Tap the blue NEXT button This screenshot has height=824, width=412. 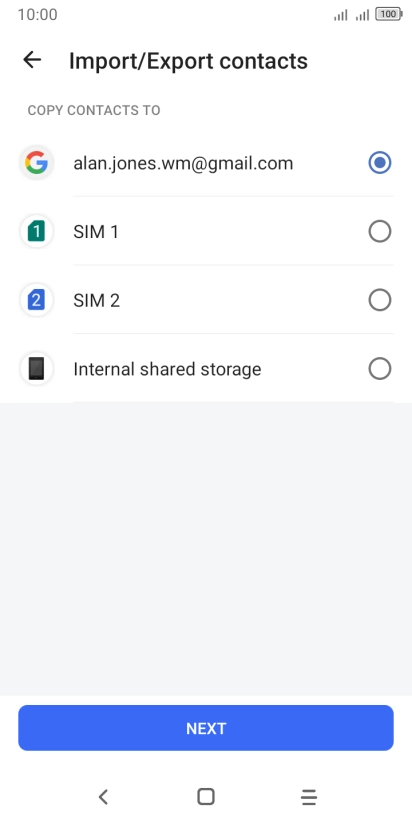(206, 728)
